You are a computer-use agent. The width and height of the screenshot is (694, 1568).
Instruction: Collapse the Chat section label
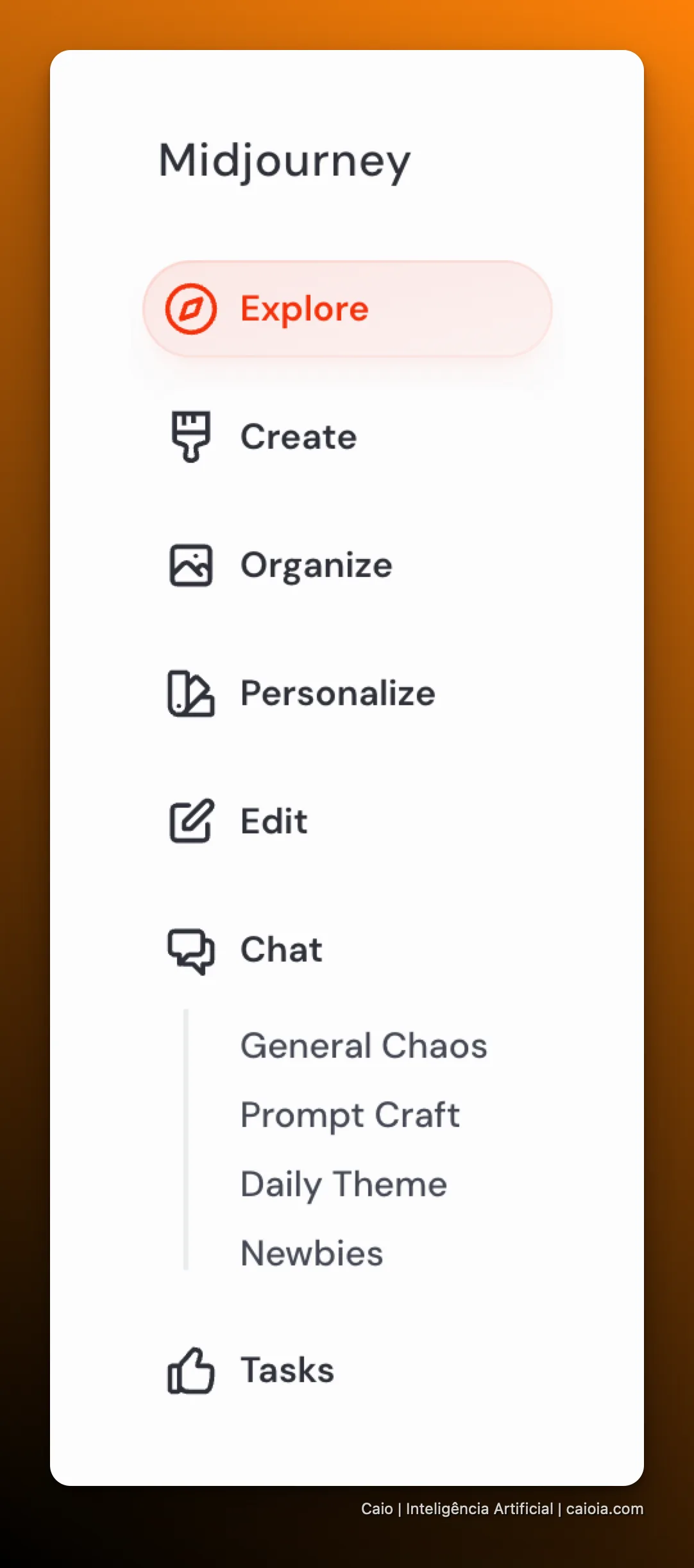pyautogui.click(x=282, y=949)
